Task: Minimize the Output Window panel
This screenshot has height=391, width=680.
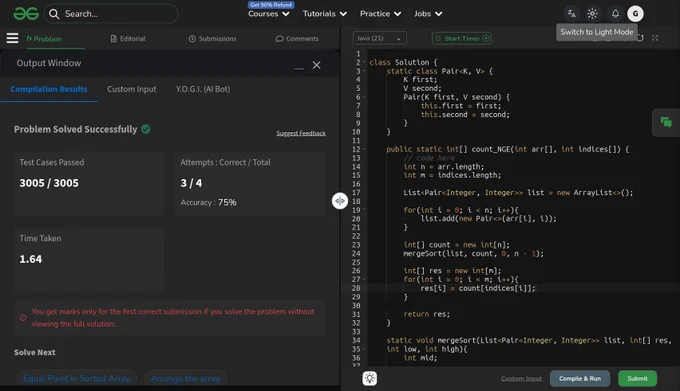Action: (299, 68)
